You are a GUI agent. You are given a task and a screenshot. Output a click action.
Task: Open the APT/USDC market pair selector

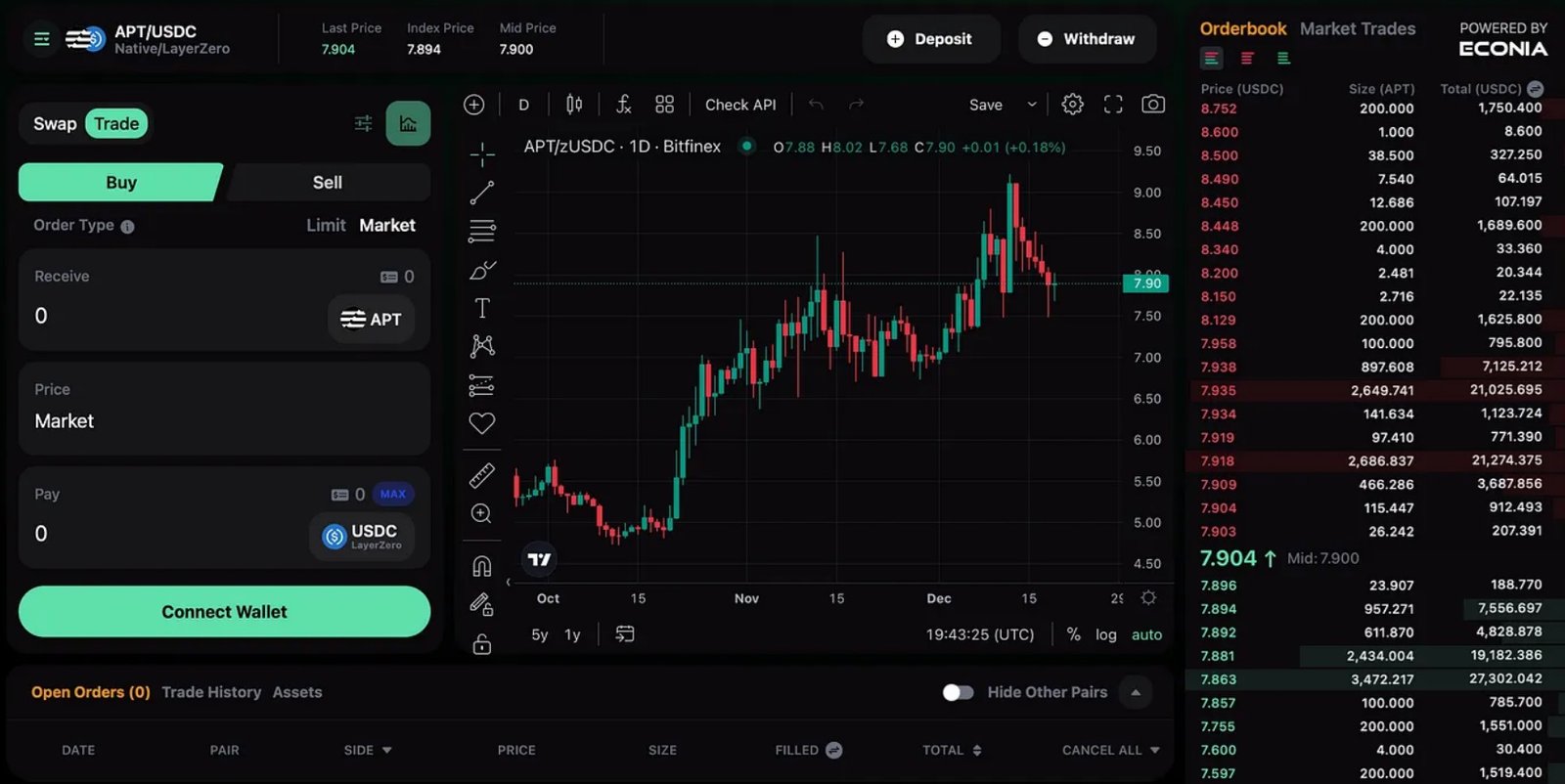pyautogui.click(x=149, y=39)
